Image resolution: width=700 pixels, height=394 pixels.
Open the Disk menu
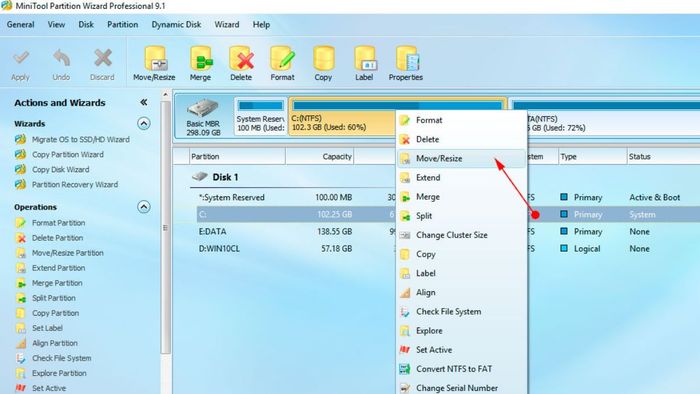tap(86, 25)
